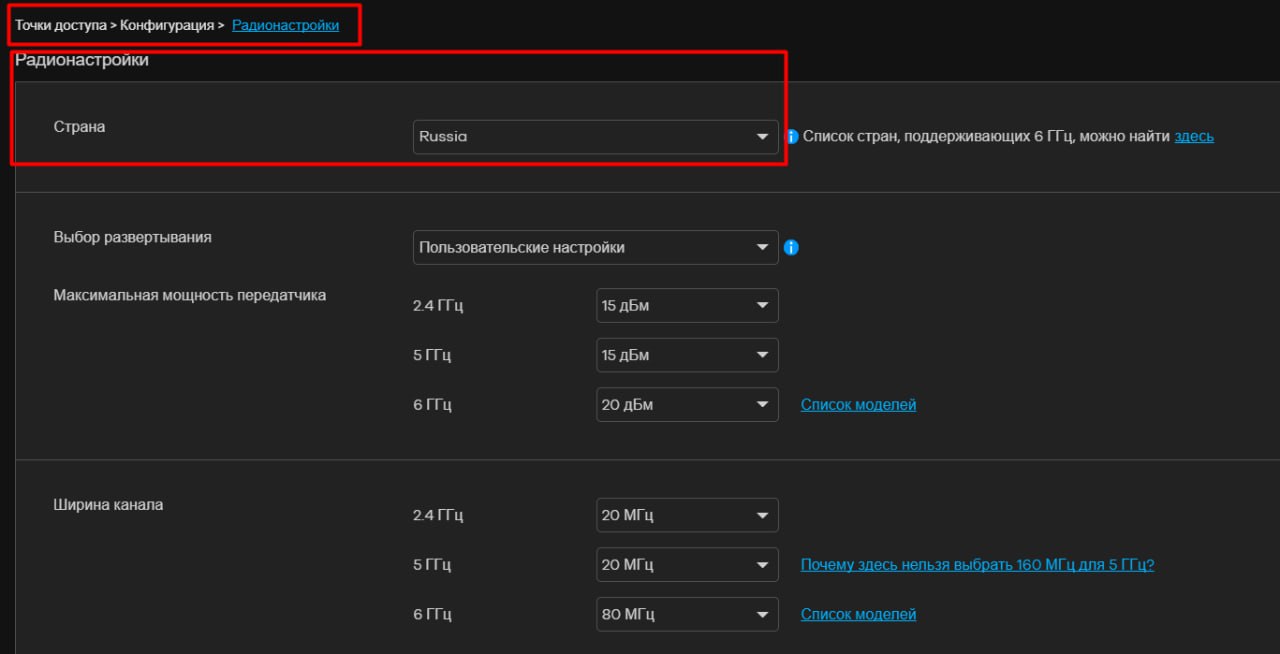This screenshot has height=654, width=1280.
Task: Click the Ширина канала label
Action: click(x=108, y=505)
